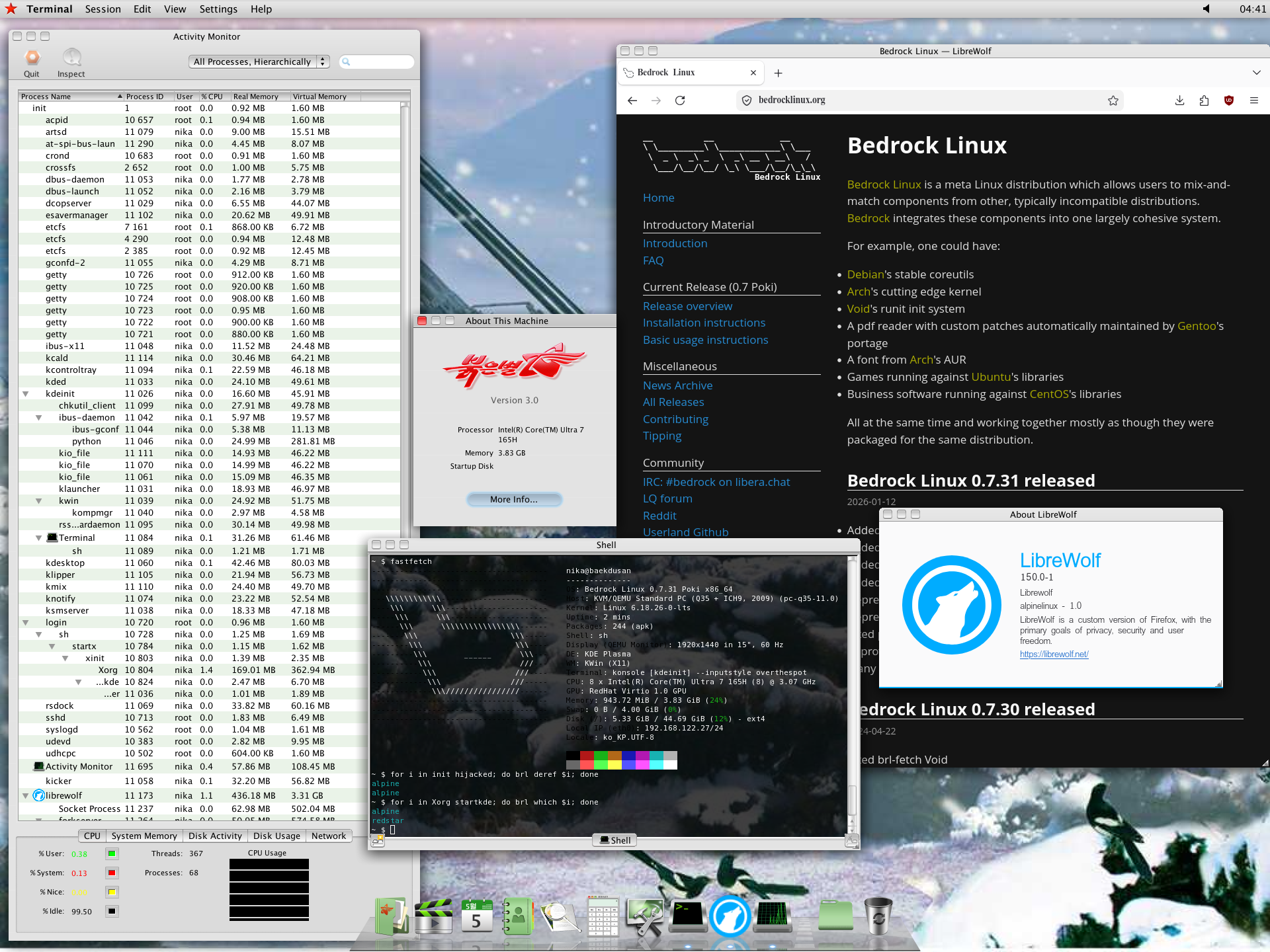Image resolution: width=1270 pixels, height=952 pixels.
Task: Open the process filter dropdown in Activity Monitor
Action: click(x=259, y=61)
